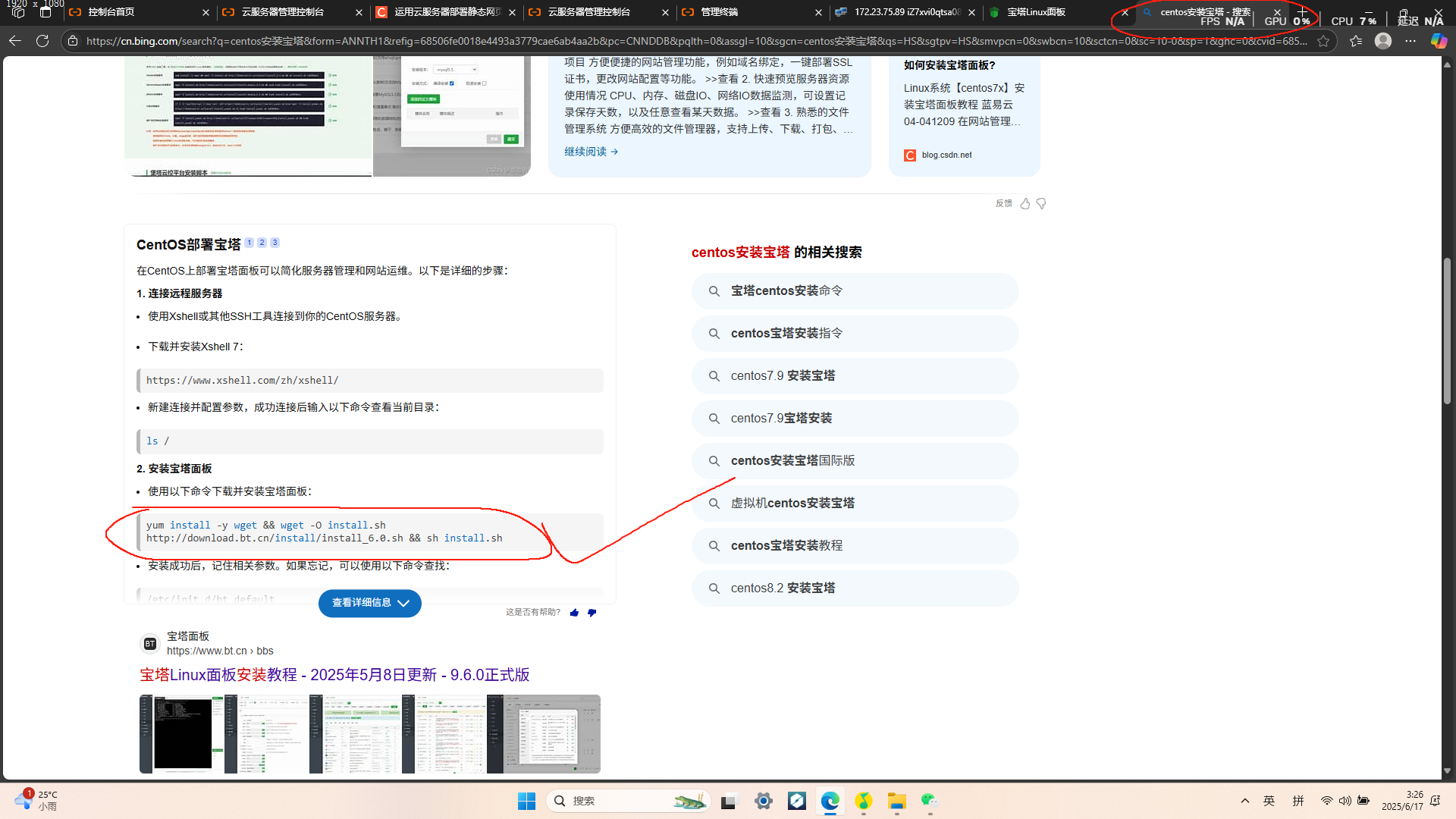Open the weather widget showing 25°C
This screenshot has width=1456, height=819.
point(36,800)
